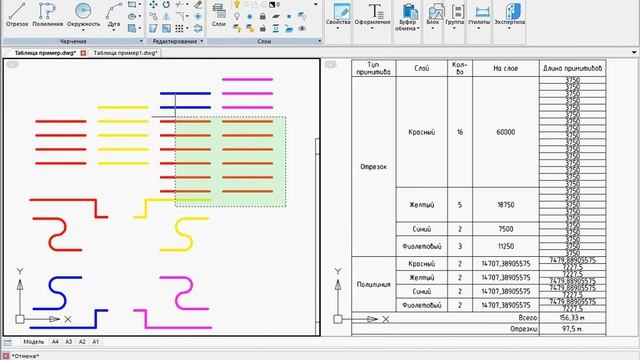Switch to Таблица пример1.dwg tab

[x=125, y=53]
